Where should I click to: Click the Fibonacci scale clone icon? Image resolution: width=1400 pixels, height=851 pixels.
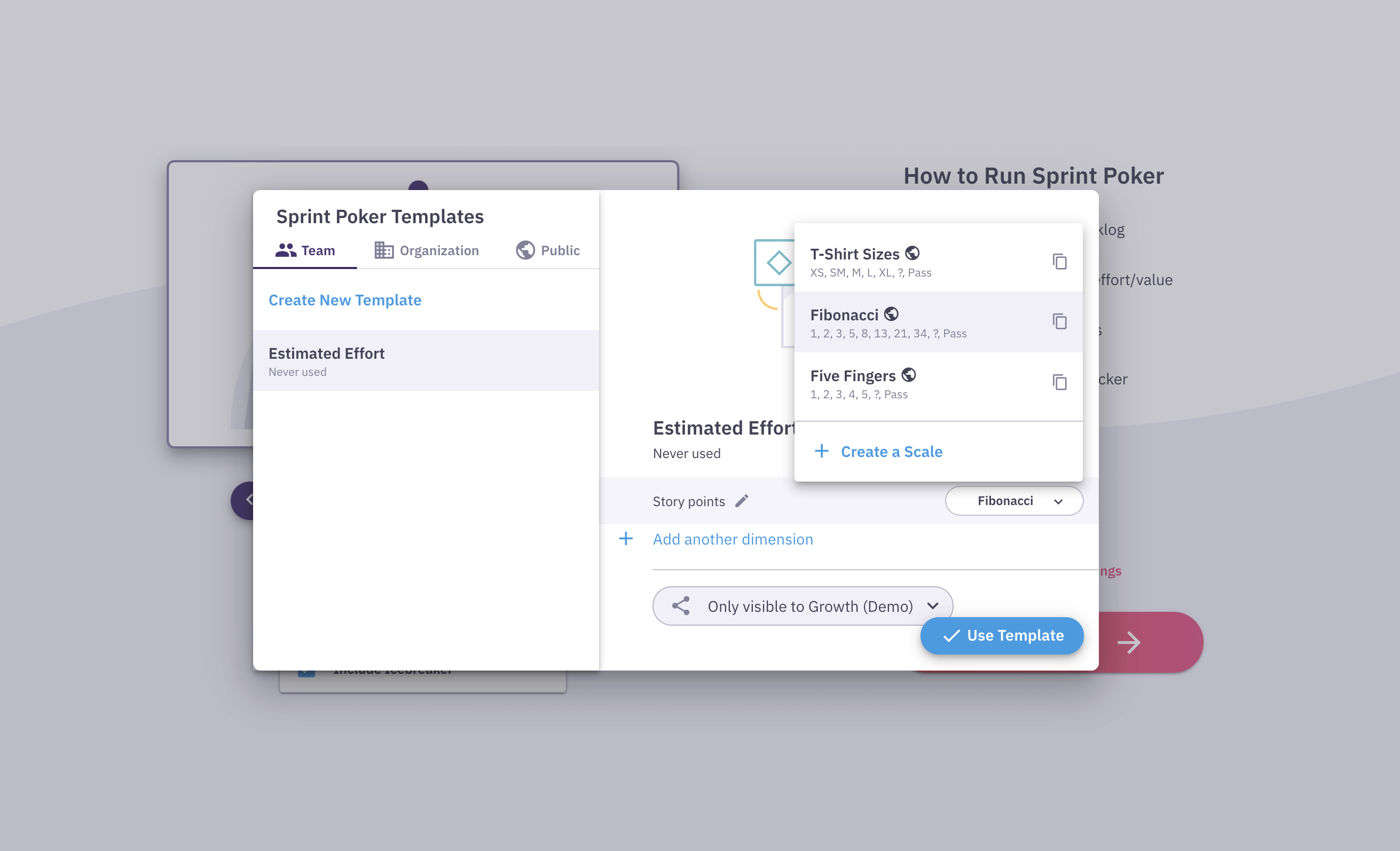point(1058,321)
